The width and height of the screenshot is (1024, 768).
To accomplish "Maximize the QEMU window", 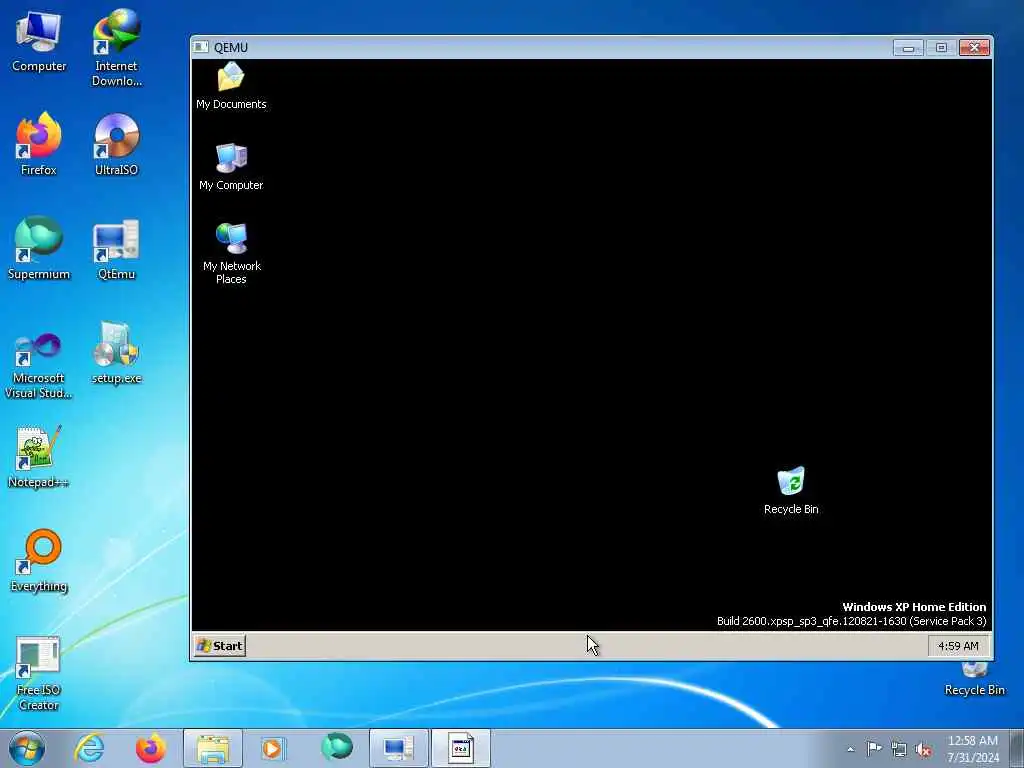I will pyautogui.click(x=941, y=48).
